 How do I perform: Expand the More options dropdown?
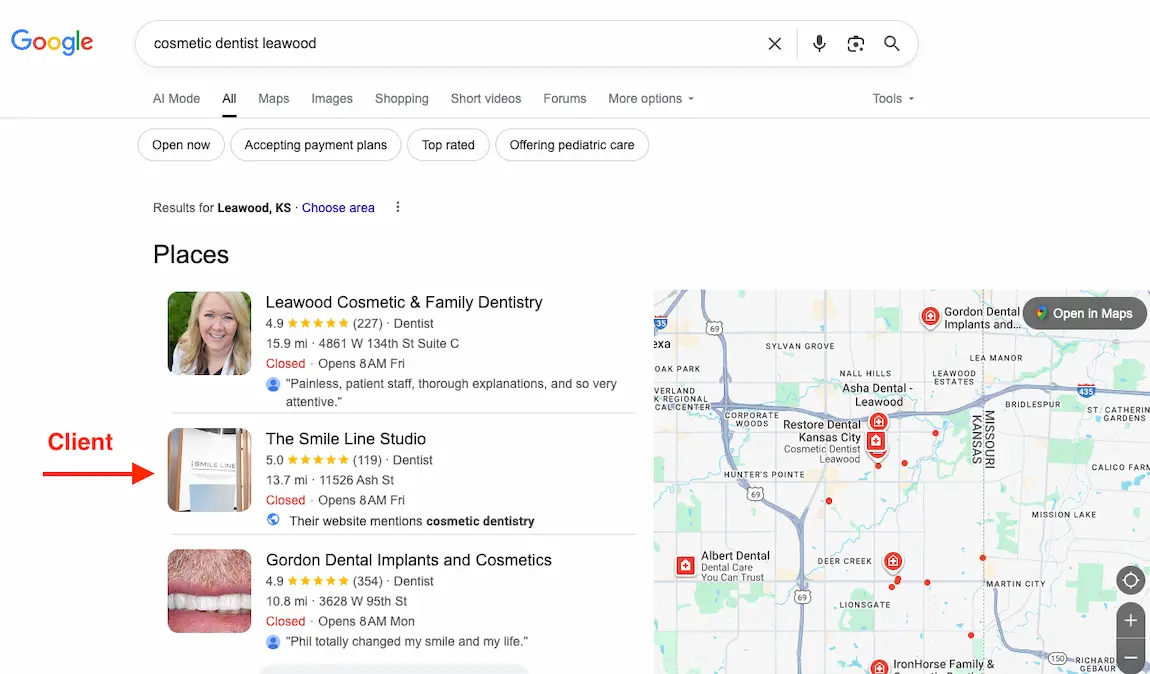pyautogui.click(x=651, y=98)
